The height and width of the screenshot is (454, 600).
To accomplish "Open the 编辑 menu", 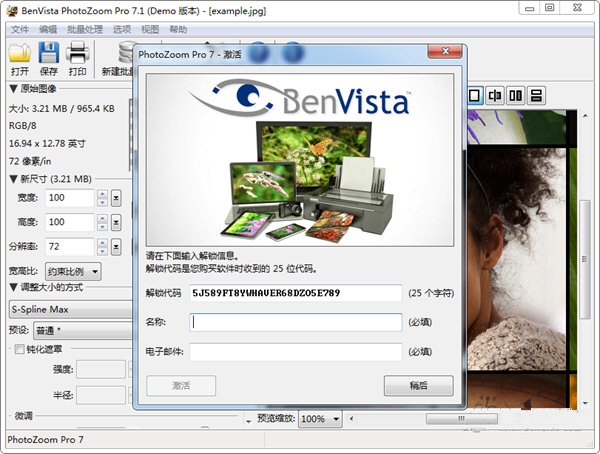I will click(x=48, y=29).
